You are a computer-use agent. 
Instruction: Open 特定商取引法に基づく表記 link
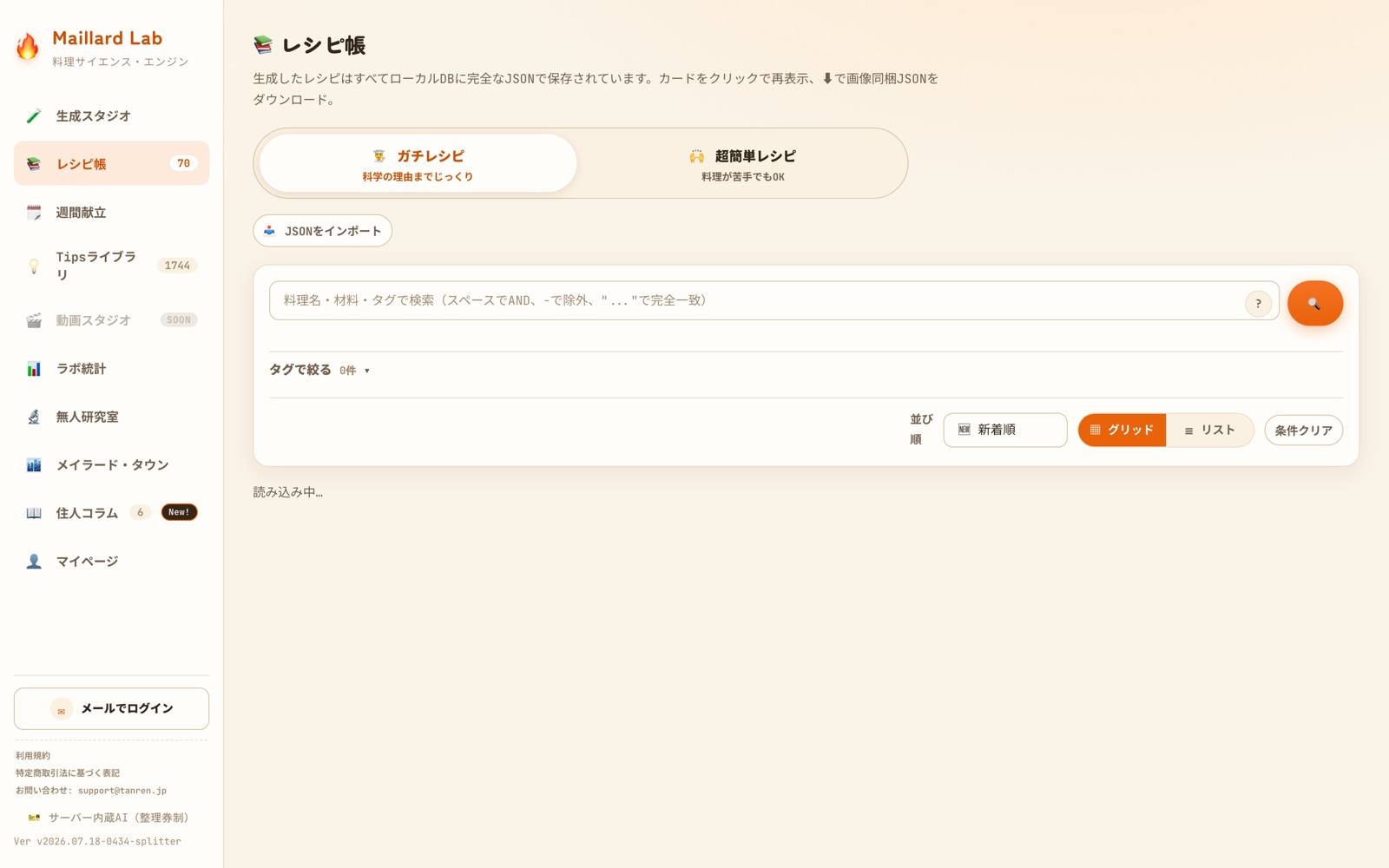[68, 773]
